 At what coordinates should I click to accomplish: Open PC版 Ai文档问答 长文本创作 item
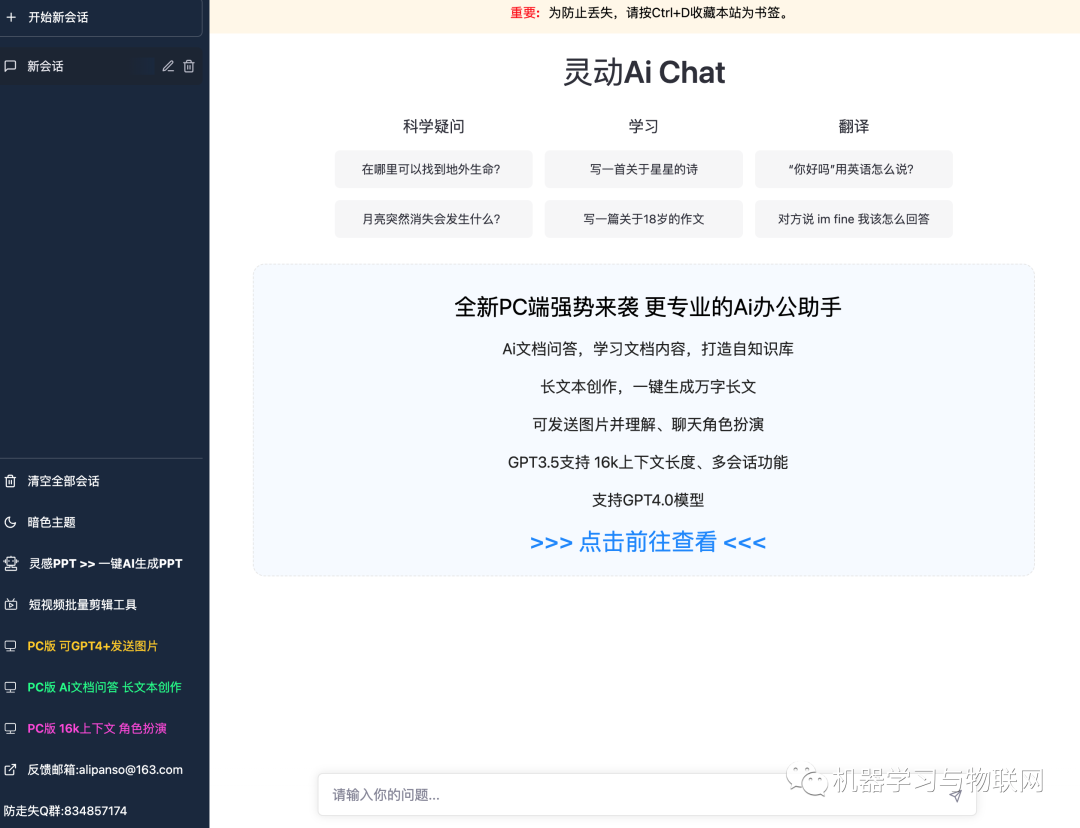click(x=104, y=687)
